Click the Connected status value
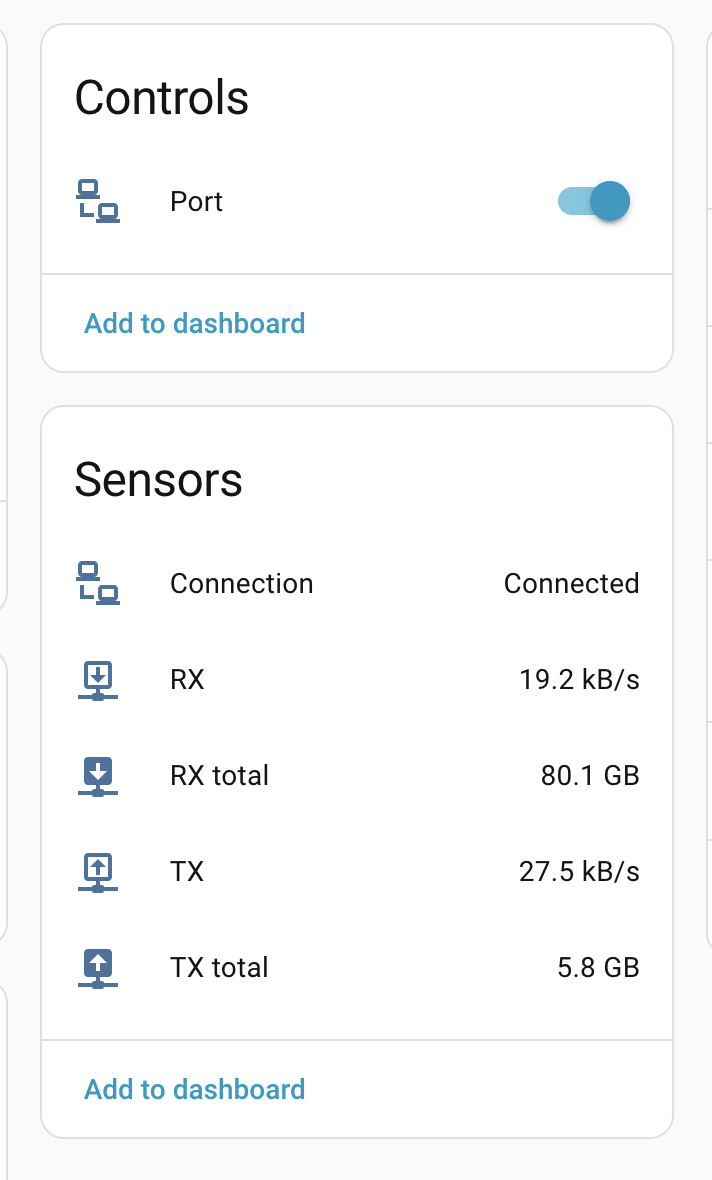This screenshot has height=1180, width=712. tap(571, 584)
